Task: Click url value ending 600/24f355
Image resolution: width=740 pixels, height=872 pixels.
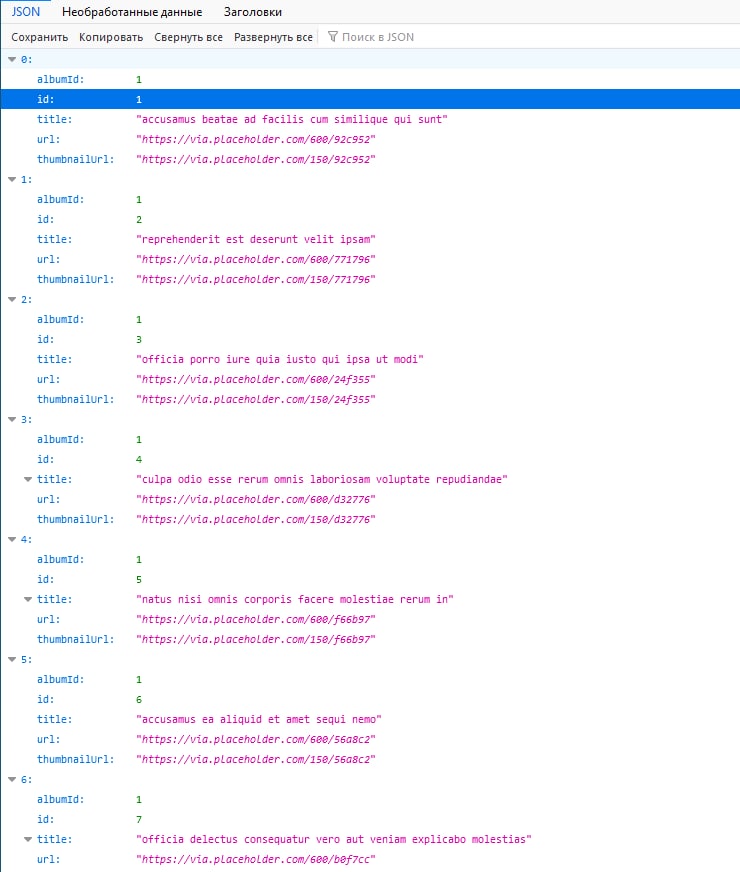Action: tap(256, 380)
